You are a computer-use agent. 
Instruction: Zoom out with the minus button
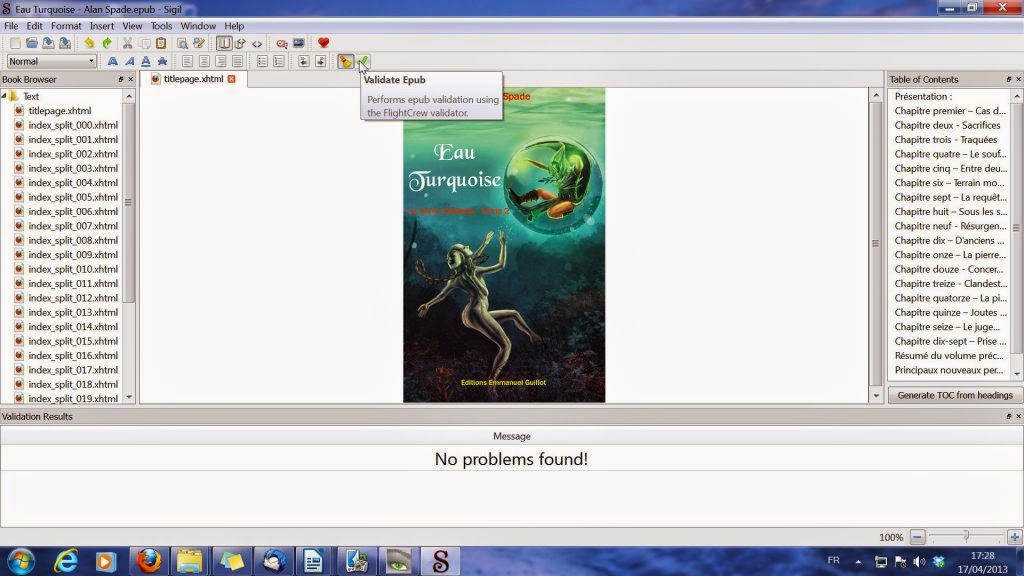918,537
